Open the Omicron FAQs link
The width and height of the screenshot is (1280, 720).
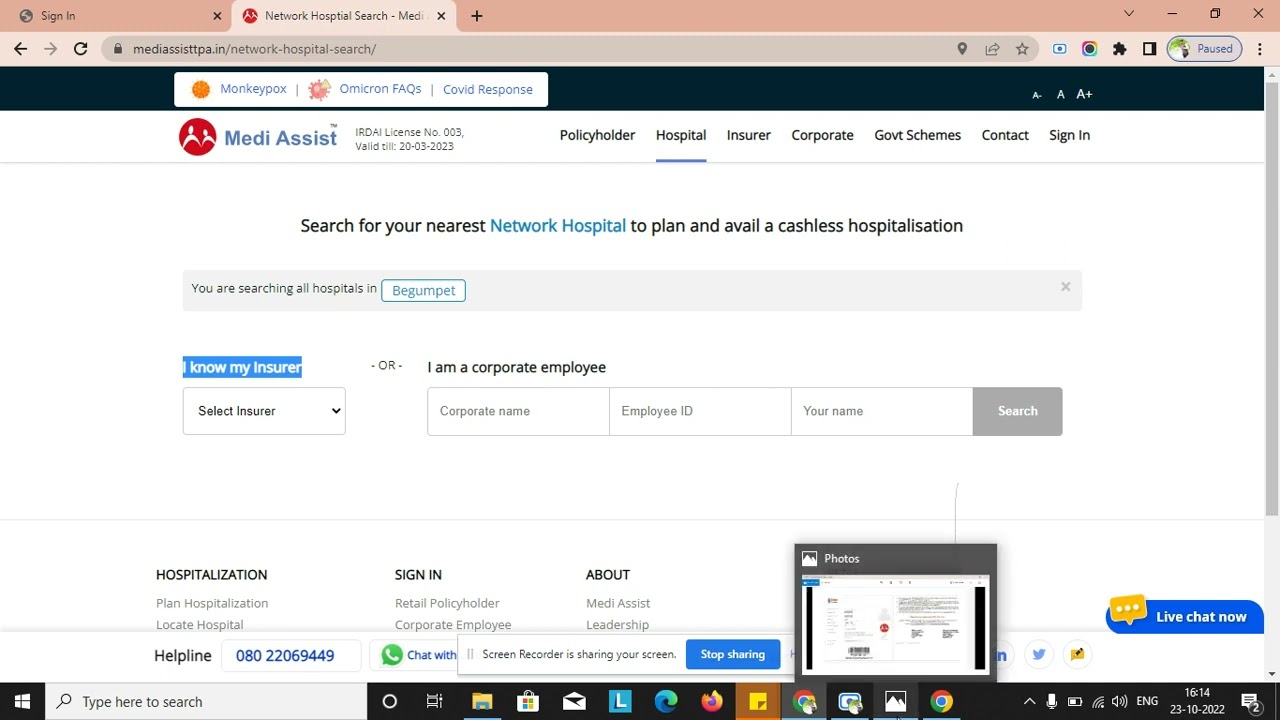pos(380,89)
